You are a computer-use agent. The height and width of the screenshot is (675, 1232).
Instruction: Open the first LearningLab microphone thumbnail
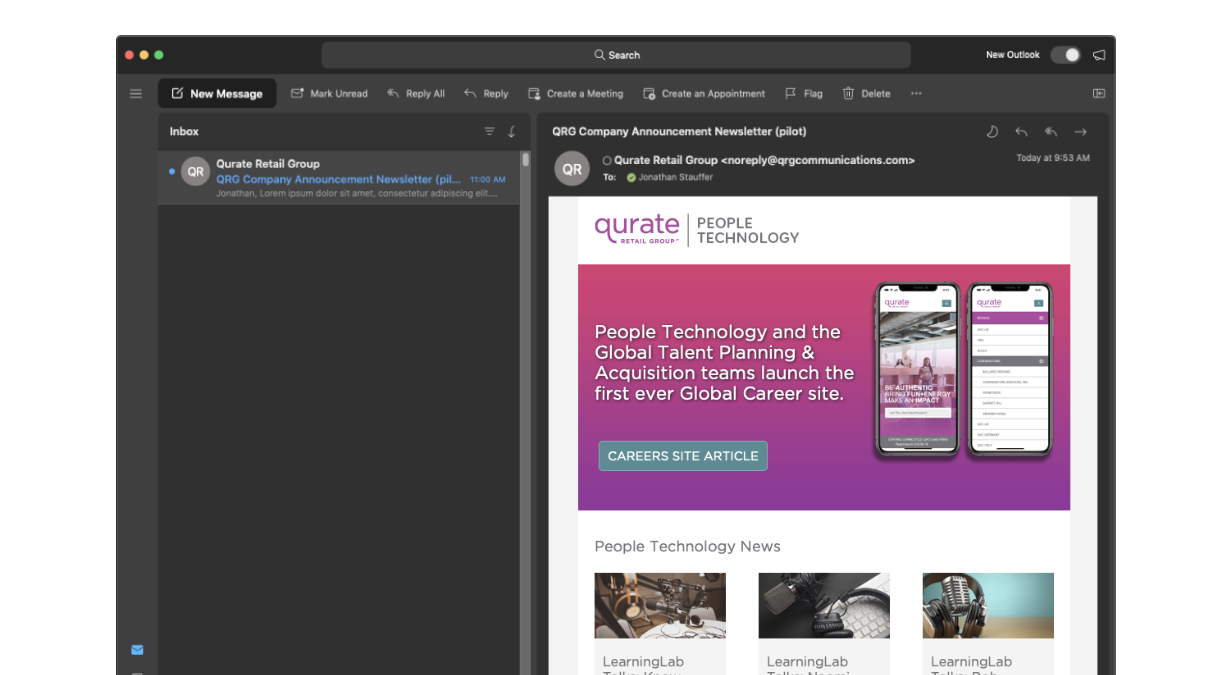(660, 606)
